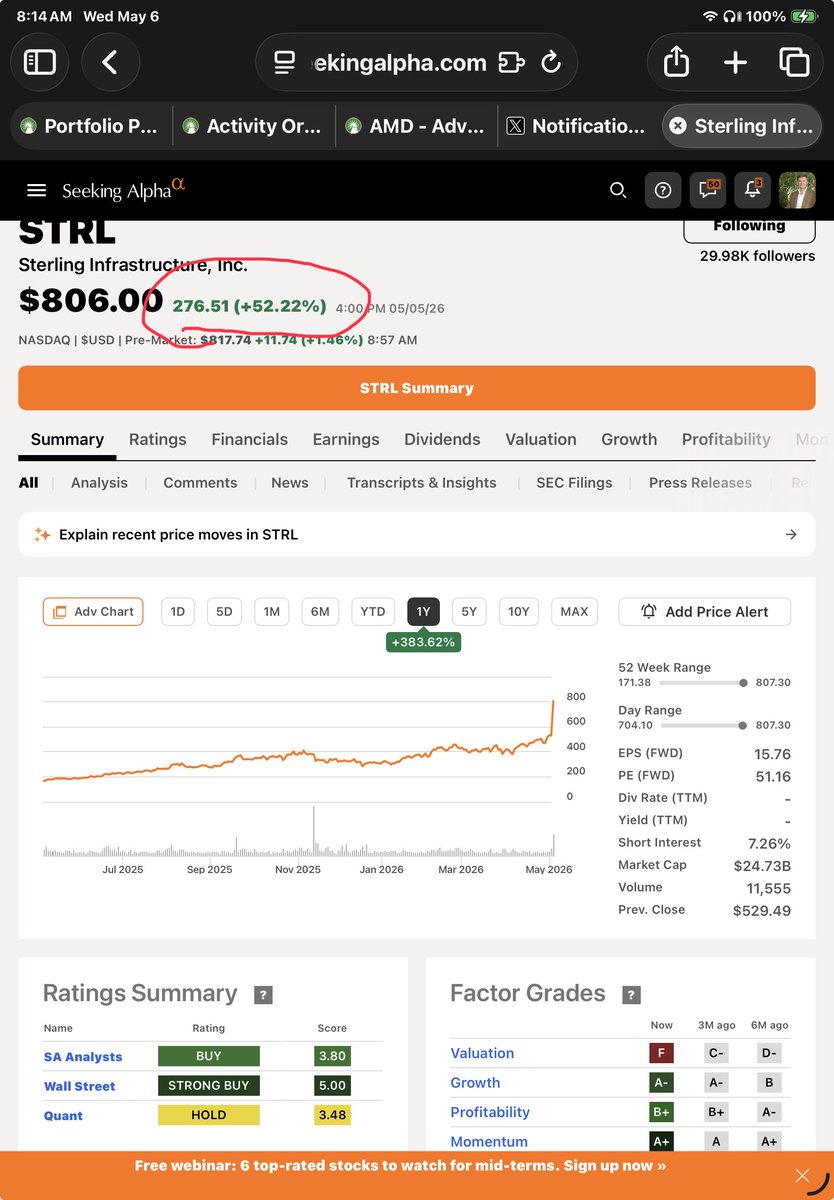Close the Sterling Inf... tab
Screen dimensions: 834x1200
pos(677,126)
